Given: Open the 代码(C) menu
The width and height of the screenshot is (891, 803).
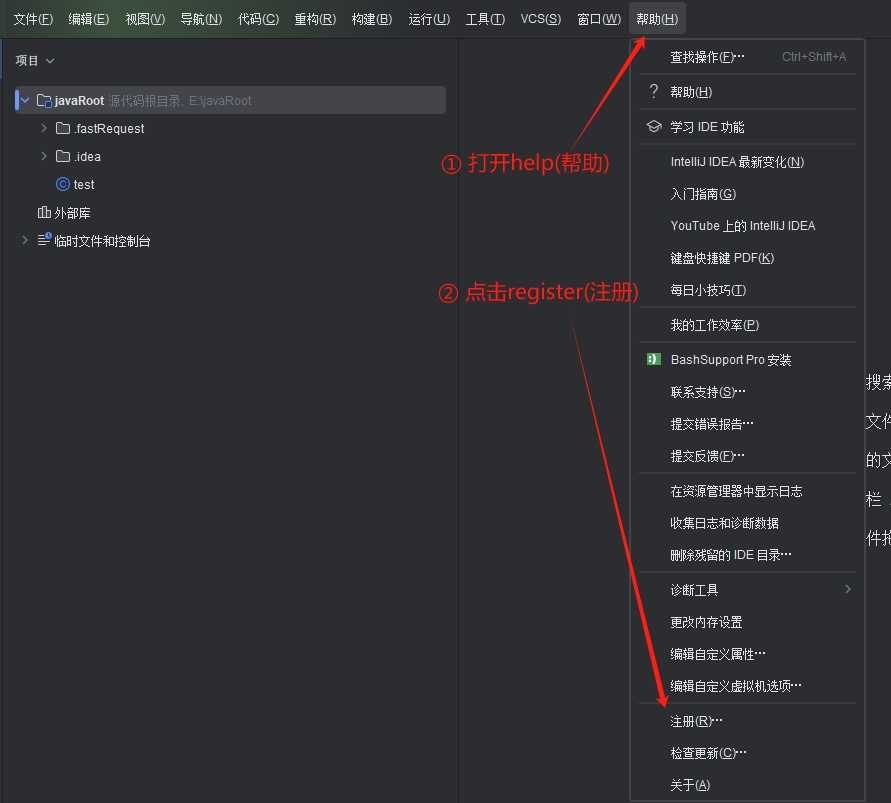Looking at the screenshot, I should click(258, 19).
